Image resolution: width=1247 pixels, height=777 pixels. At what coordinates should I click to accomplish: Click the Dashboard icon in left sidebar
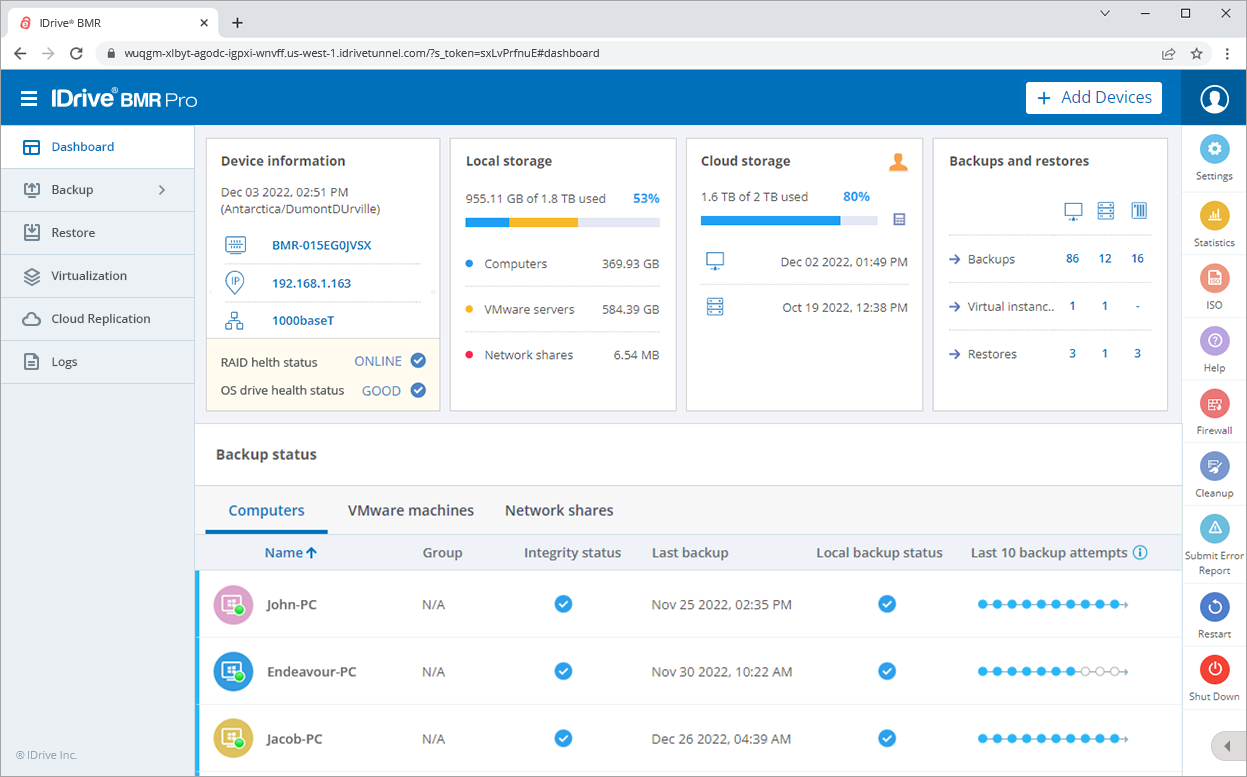31,147
